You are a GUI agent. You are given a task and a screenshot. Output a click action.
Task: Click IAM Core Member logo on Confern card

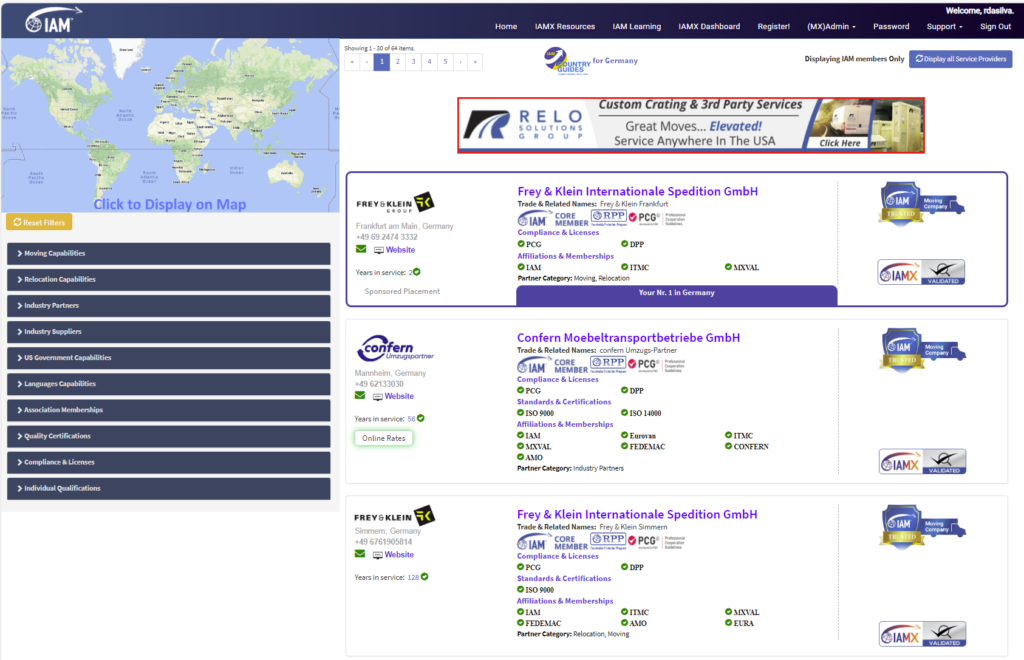tap(552, 365)
